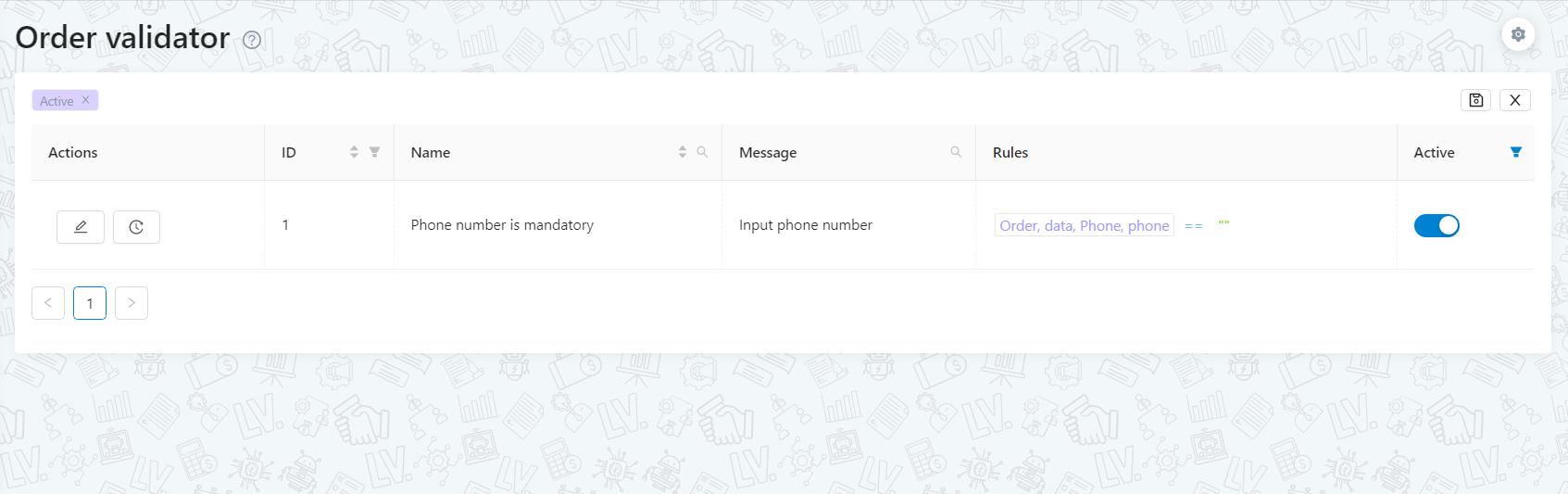View history of rule 1
The height and width of the screenshot is (494, 1568).
tap(136, 227)
